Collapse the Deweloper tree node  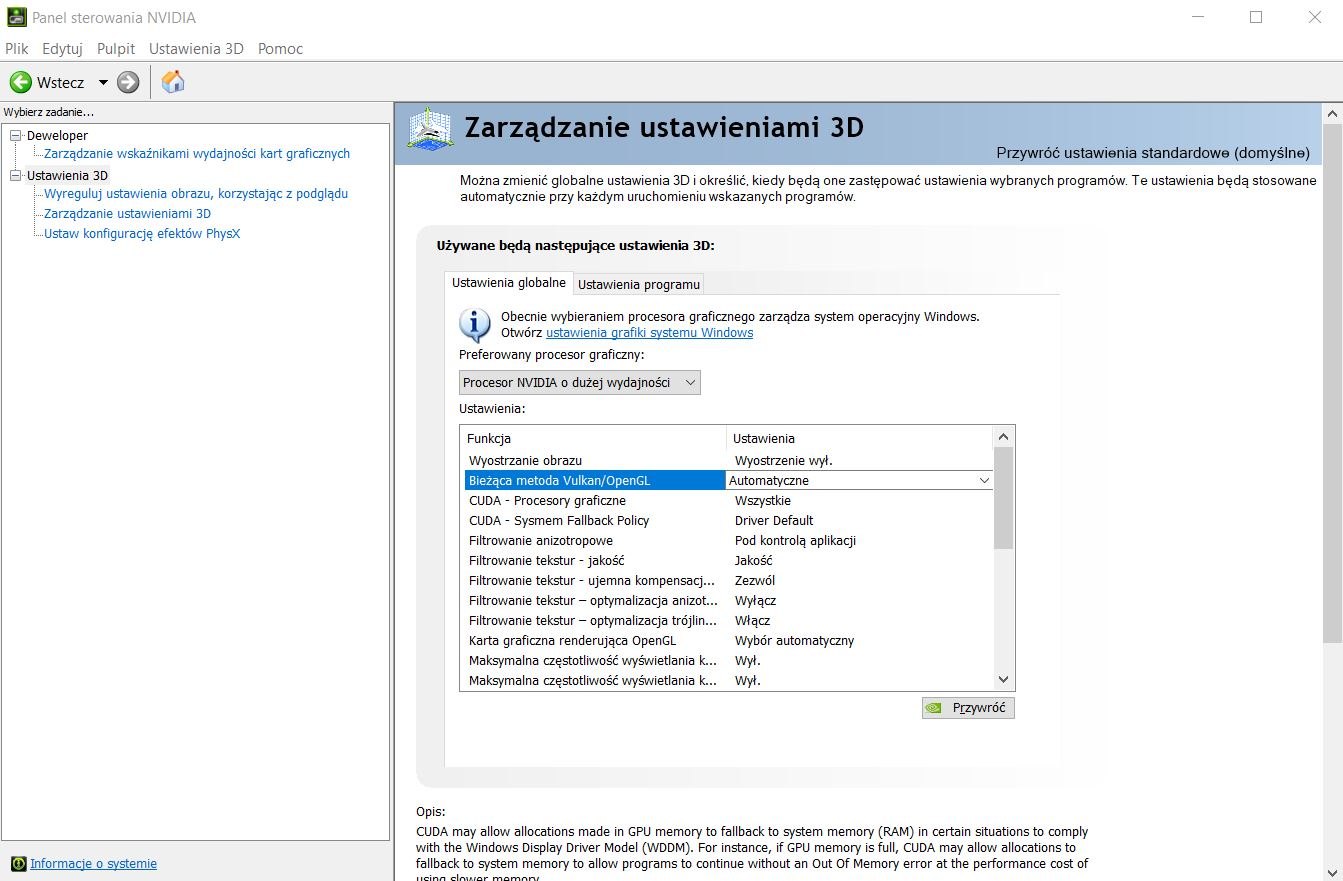[x=15, y=135]
